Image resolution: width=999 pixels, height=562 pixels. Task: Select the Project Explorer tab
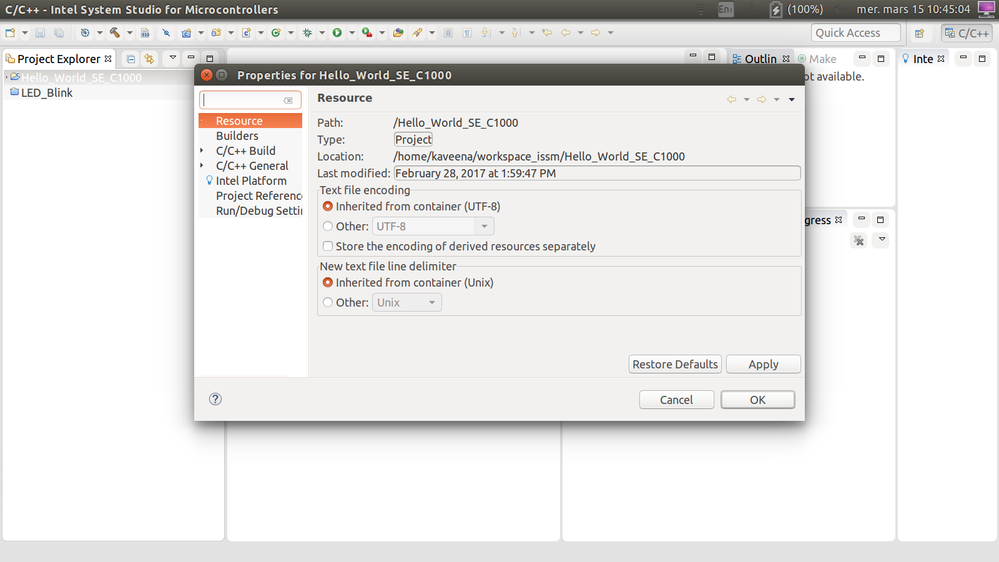click(x=59, y=59)
